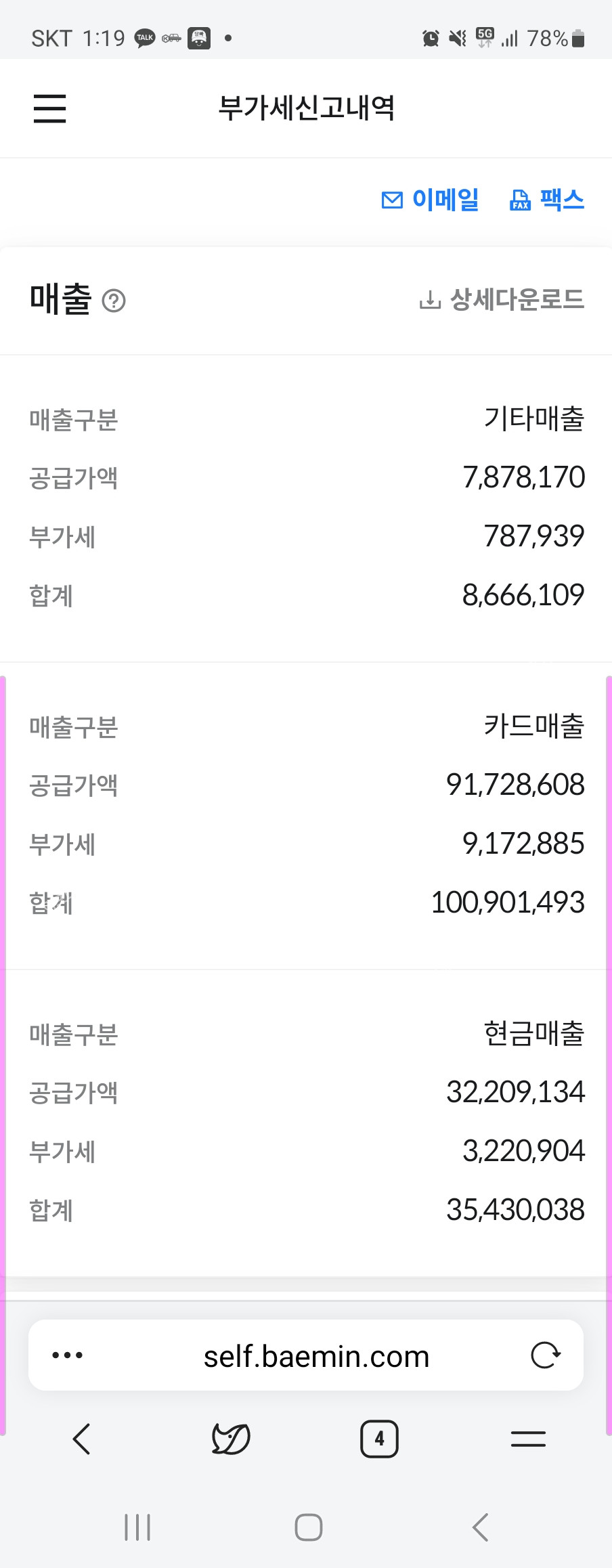Tap the Whale browser home icon
Viewport: 612px width, 1568px height.
(x=231, y=1439)
